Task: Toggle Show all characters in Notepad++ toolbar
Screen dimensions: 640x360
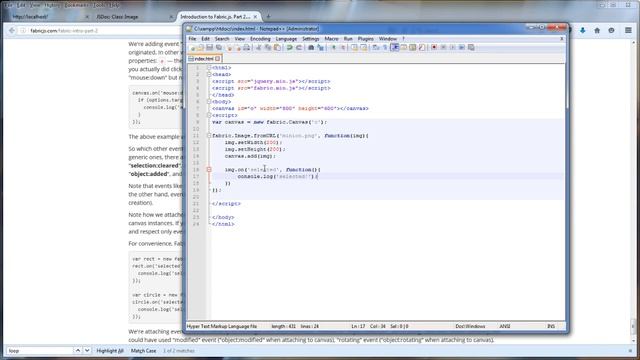Action: [x=385, y=48]
